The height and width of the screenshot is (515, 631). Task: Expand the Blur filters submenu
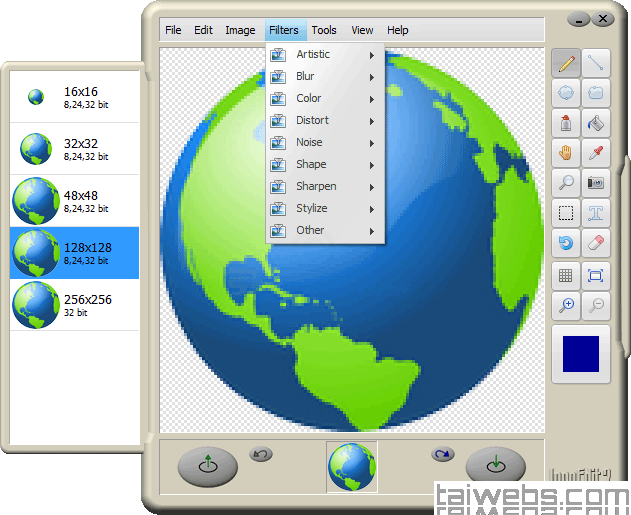coord(325,76)
